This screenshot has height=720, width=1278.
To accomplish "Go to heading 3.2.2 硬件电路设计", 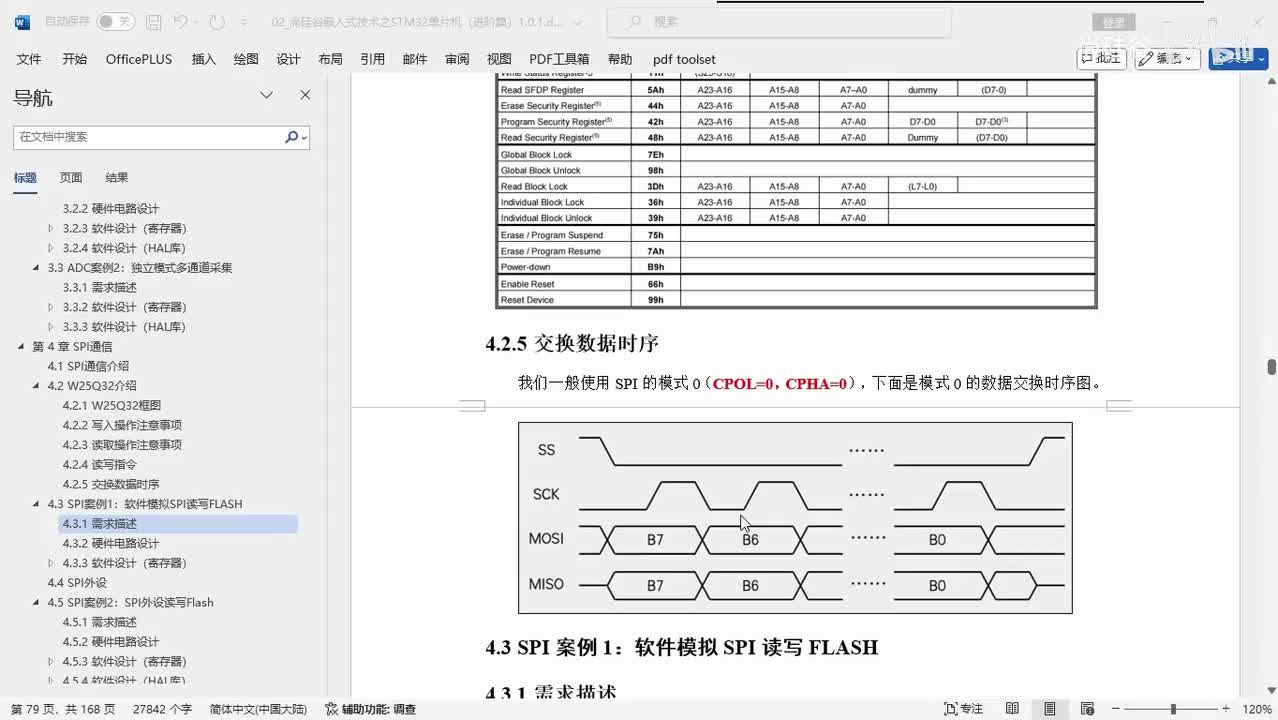I will tap(111, 208).
